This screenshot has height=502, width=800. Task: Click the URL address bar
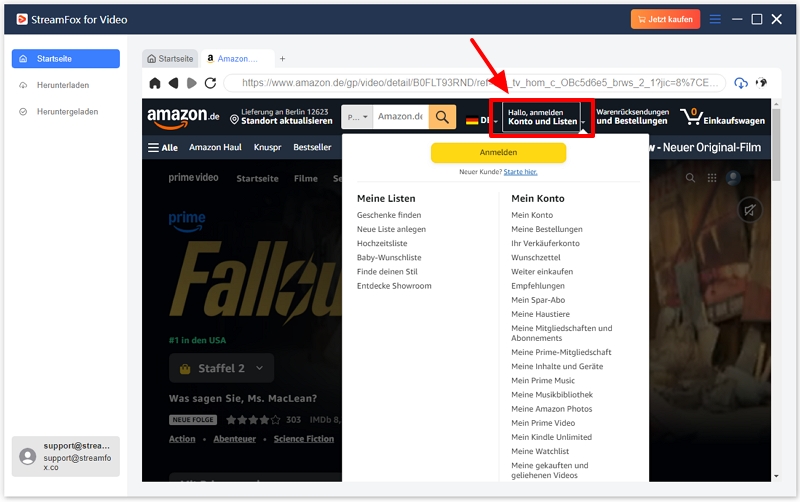pos(474,83)
